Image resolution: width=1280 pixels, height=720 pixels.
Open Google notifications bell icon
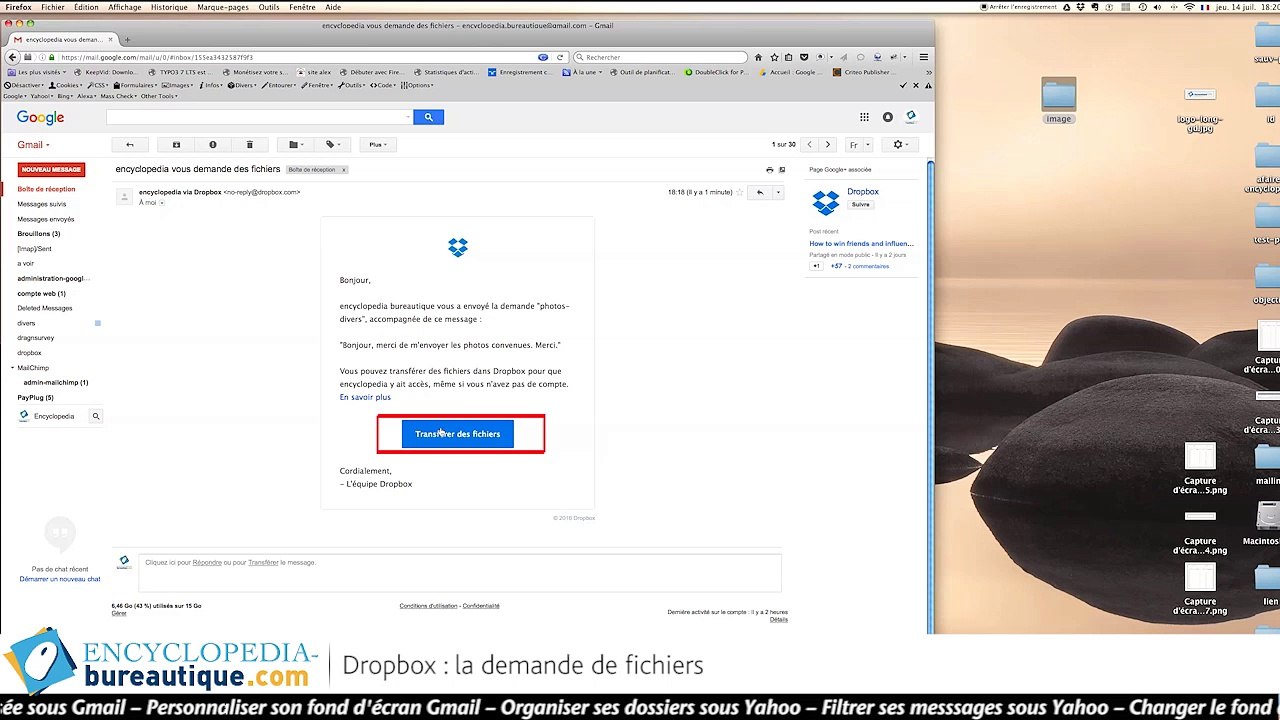tap(887, 117)
